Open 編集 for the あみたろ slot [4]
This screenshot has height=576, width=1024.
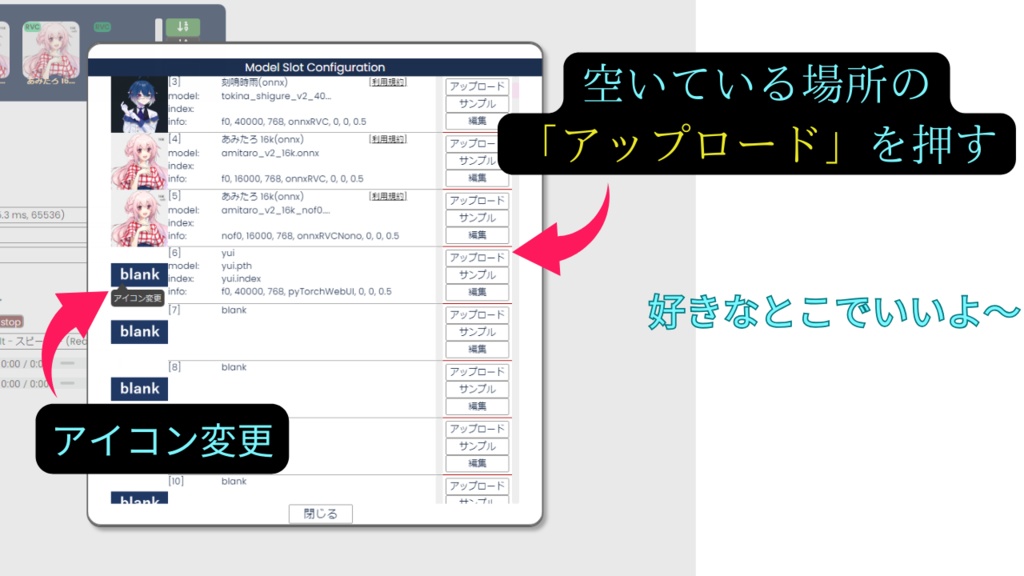tap(478, 178)
